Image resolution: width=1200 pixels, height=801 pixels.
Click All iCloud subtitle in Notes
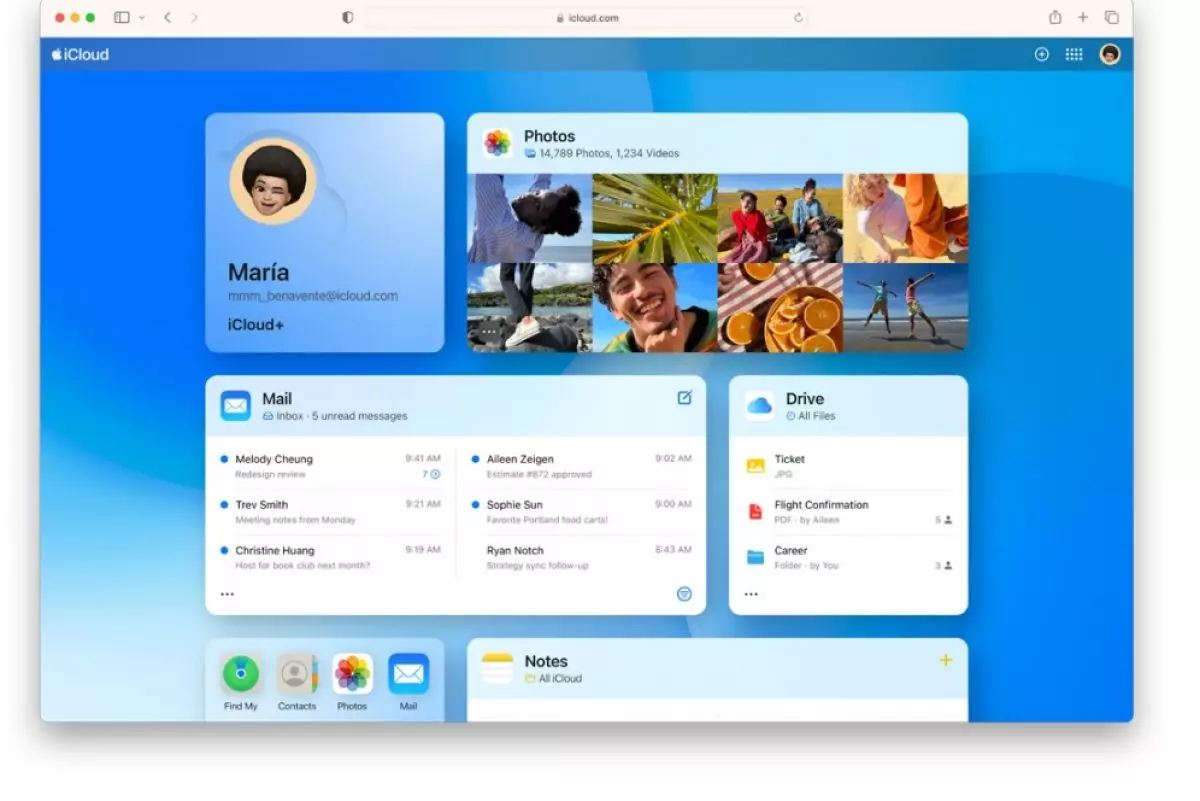[x=553, y=679]
